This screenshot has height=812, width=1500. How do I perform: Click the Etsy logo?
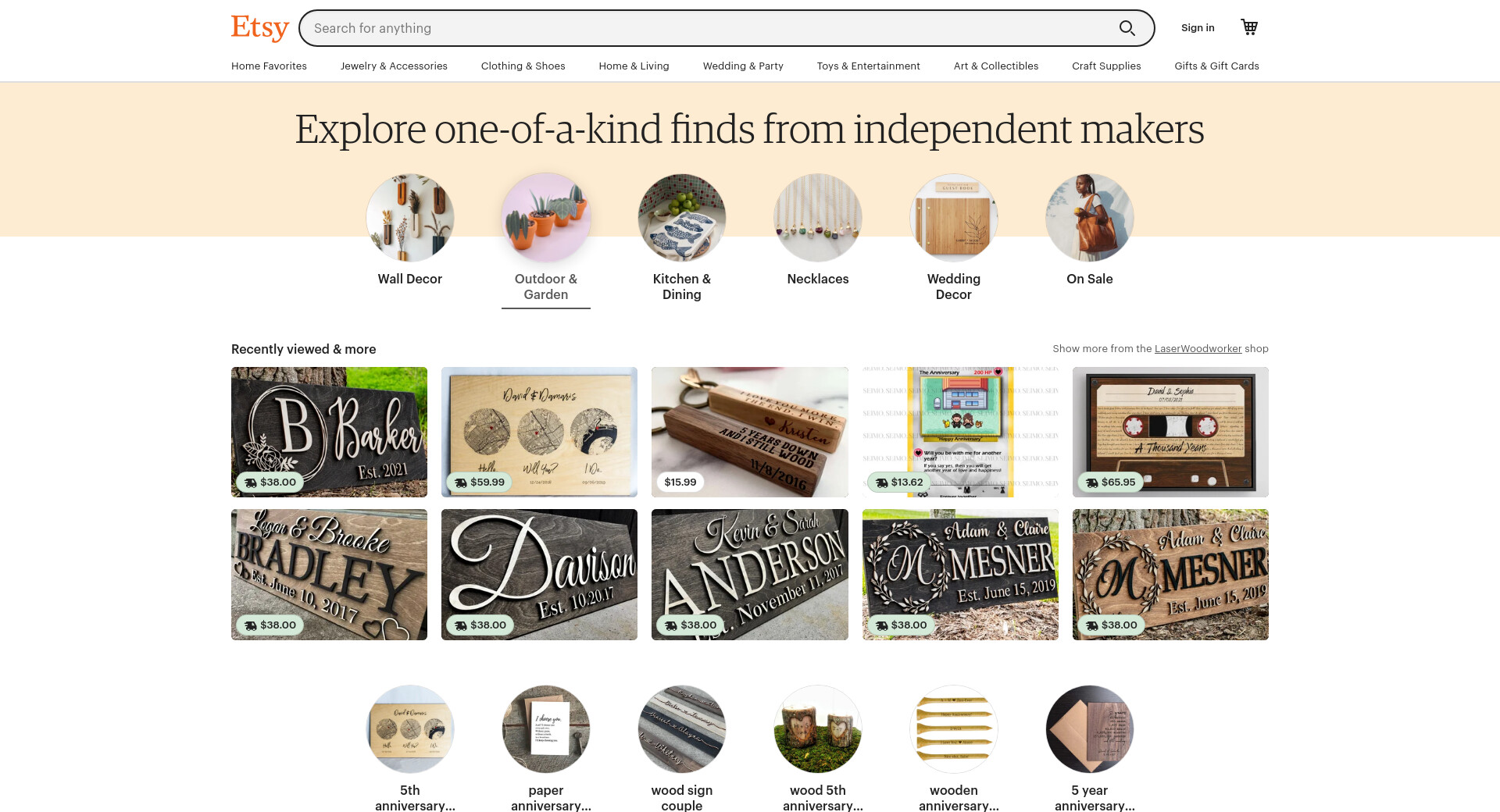[260, 28]
